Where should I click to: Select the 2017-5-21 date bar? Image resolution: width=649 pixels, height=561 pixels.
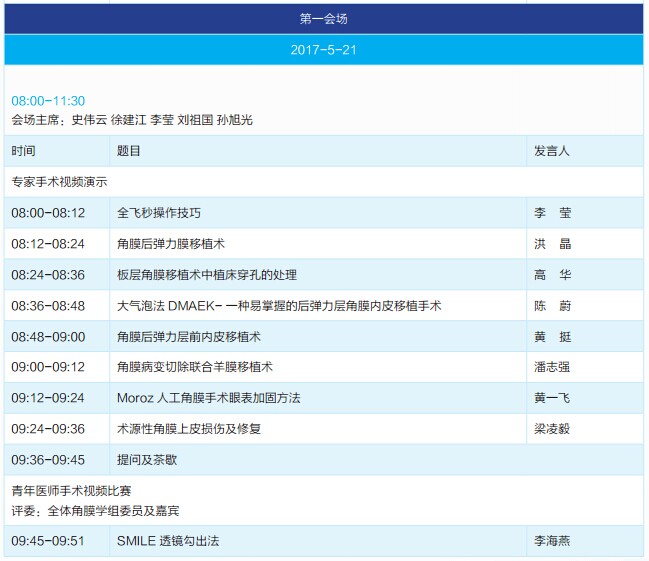[x=324, y=50]
